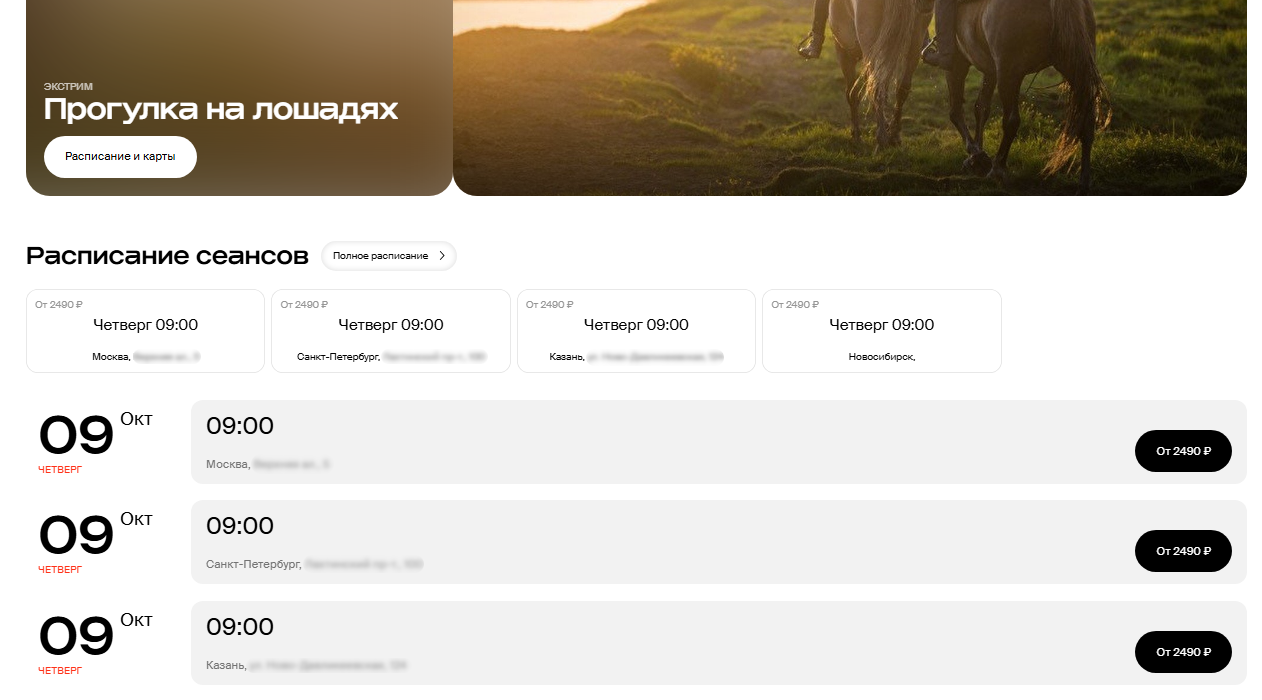Click От 2490 ₽ button in Москва row
Screen dimensions: 1262x700
pyautogui.click(x=1183, y=451)
